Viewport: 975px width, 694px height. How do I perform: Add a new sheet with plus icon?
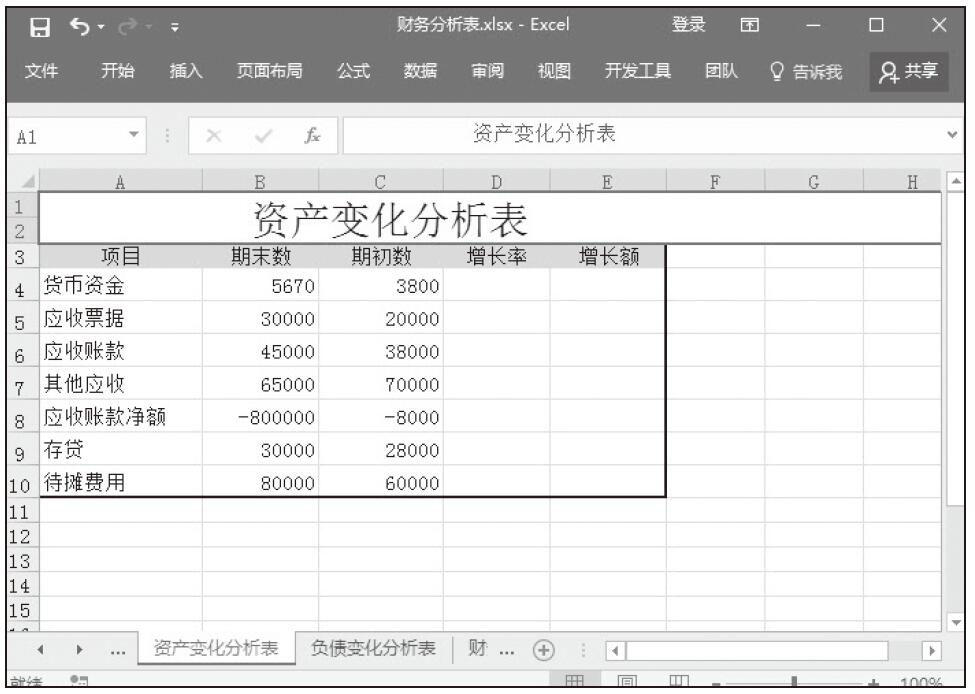click(x=545, y=649)
